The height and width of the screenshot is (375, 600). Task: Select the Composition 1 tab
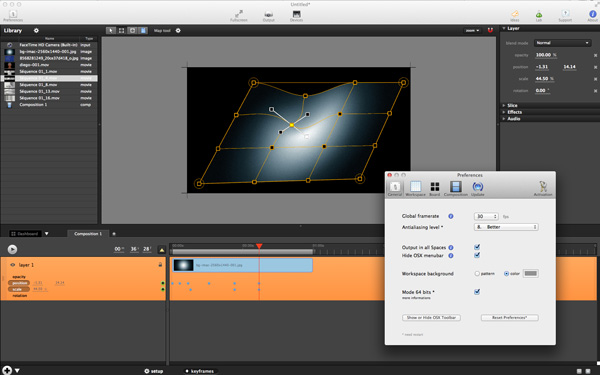point(88,233)
